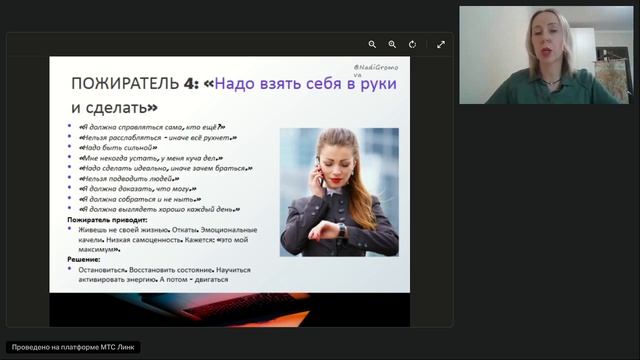640x360 pixels.
Task: Rotate the slide view
Action: (412, 44)
